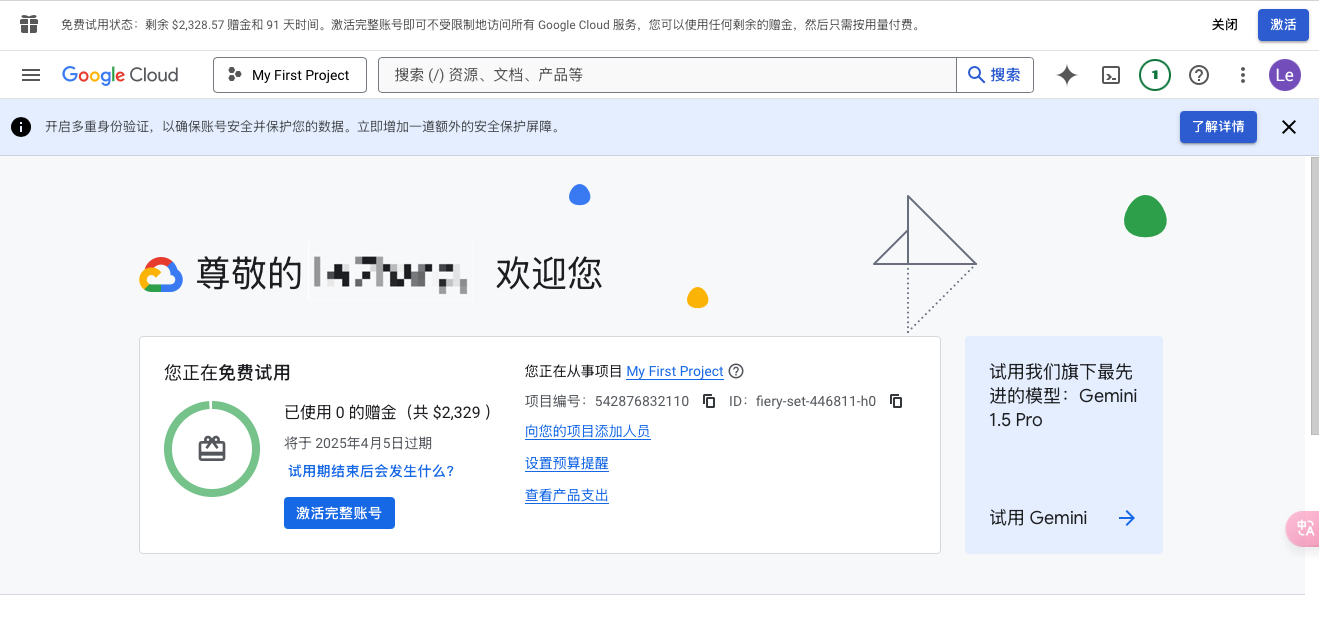Image resolution: width=1319 pixels, height=630 pixels.
Task: Open the 试用期结束后会发生什么 link
Action: (371, 471)
